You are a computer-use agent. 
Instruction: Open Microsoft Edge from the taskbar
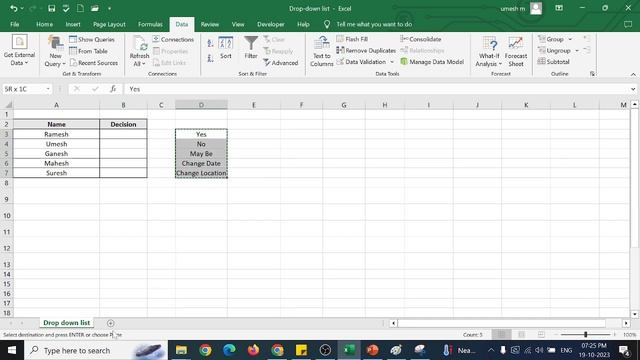(x=229, y=350)
